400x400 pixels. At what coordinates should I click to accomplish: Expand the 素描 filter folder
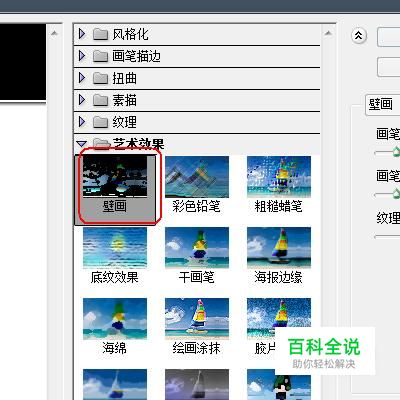(82, 100)
